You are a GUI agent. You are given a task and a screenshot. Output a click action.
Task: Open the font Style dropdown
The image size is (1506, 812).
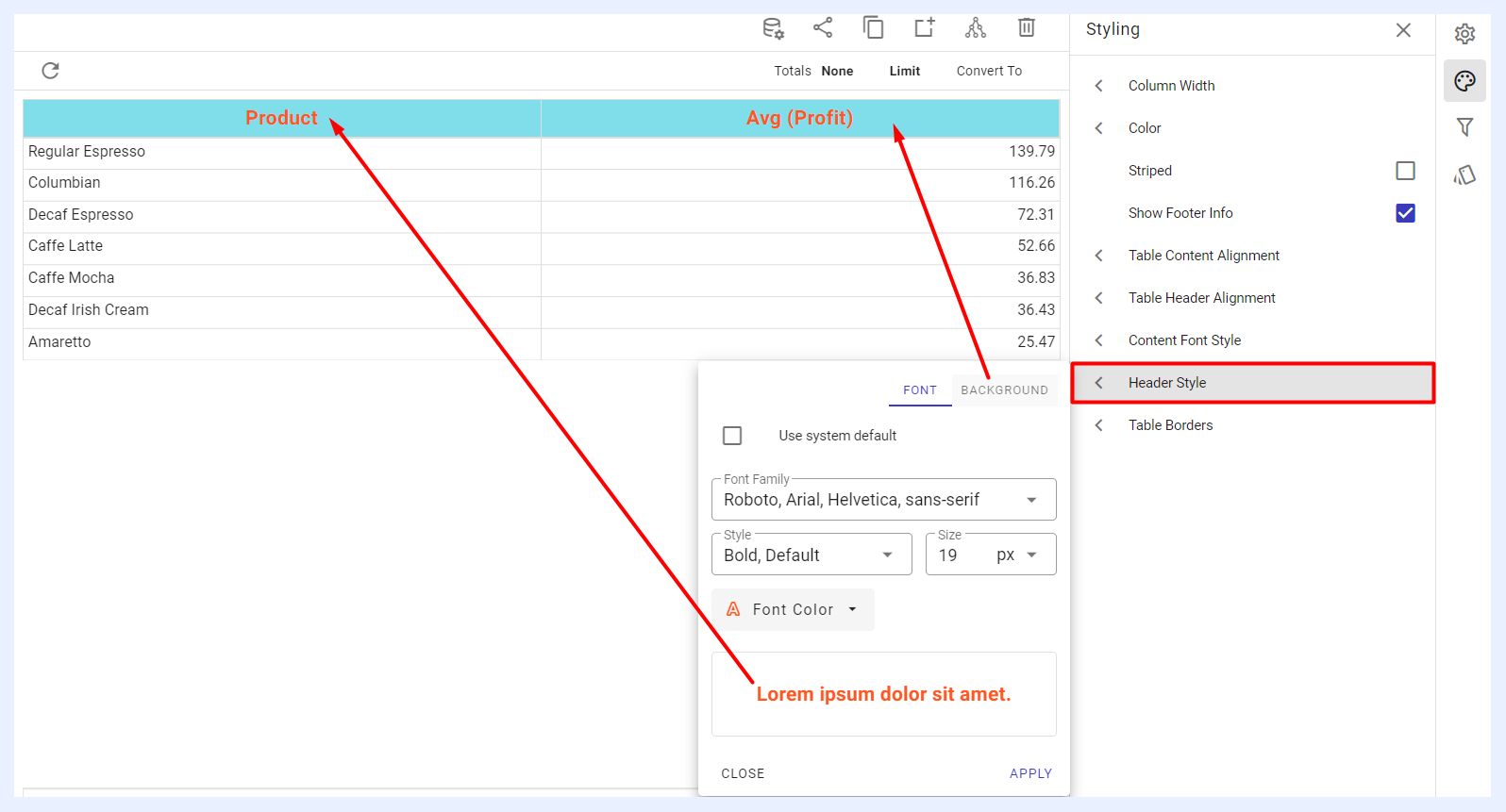pyautogui.click(x=812, y=555)
